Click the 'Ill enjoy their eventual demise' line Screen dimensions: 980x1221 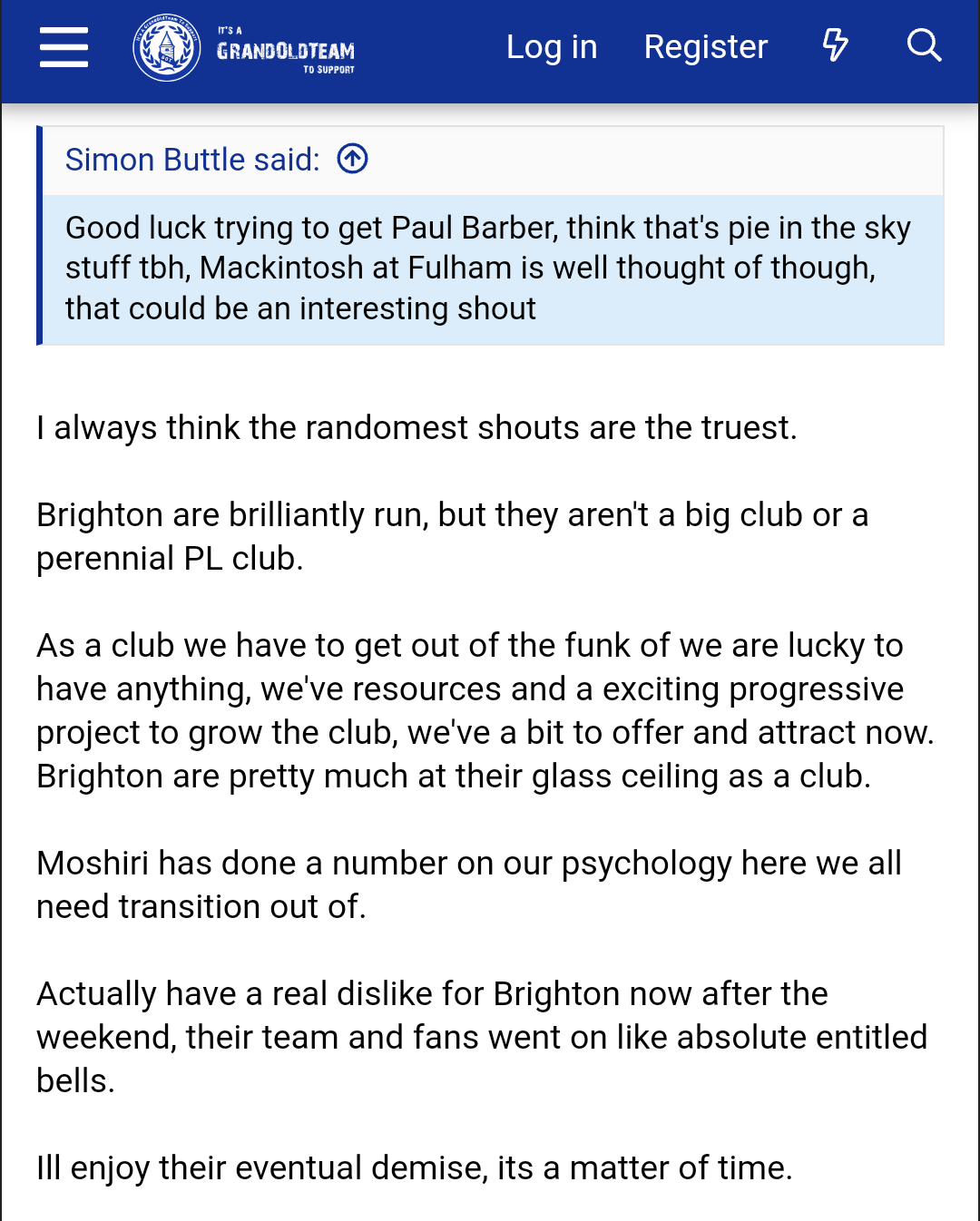415,1167
